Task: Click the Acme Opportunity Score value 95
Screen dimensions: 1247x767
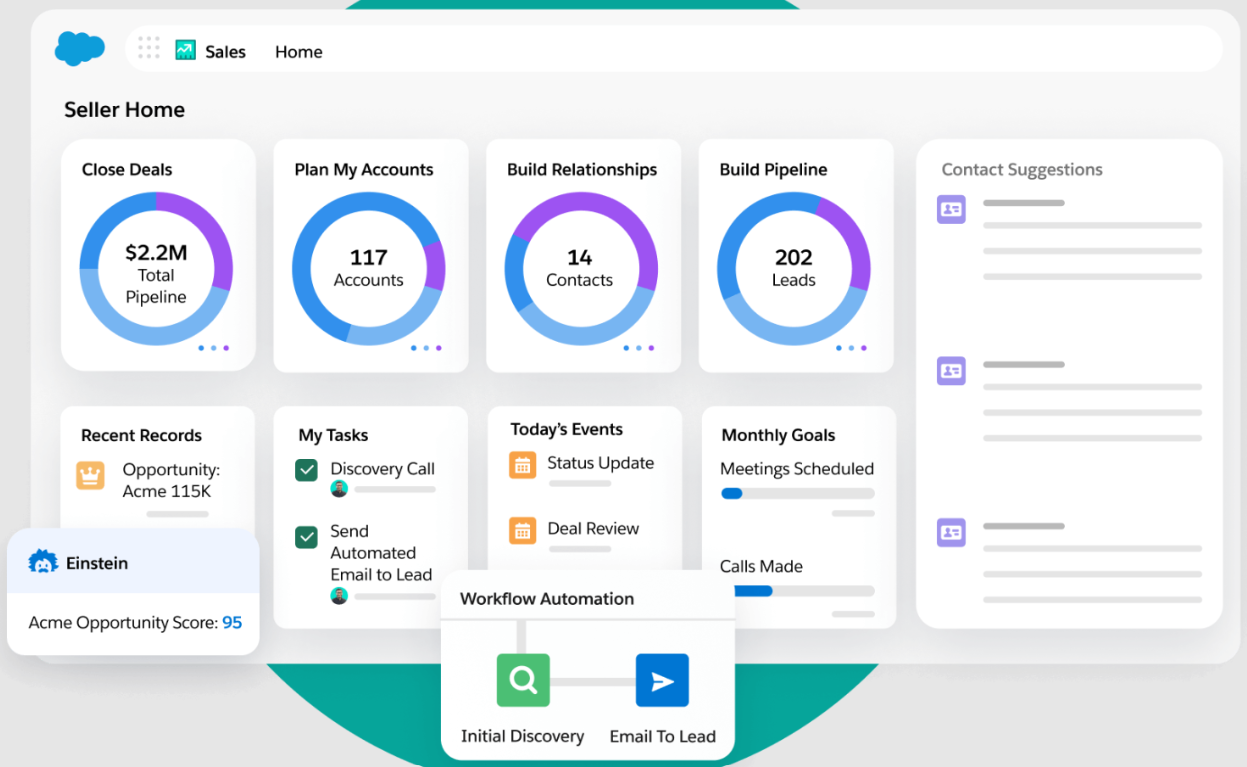Action: (x=232, y=623)
